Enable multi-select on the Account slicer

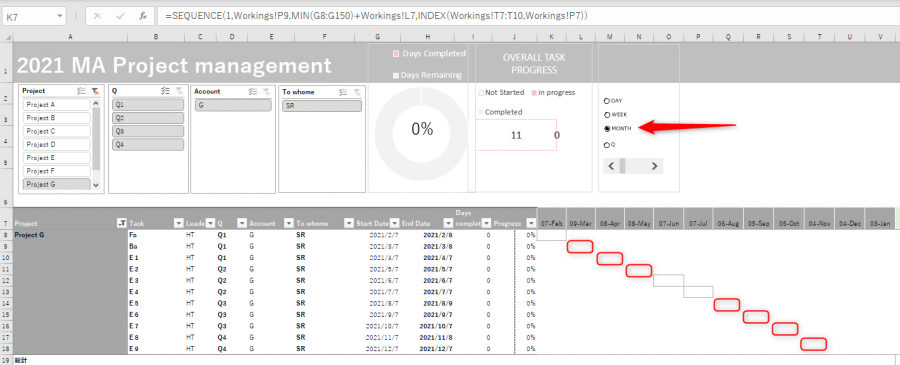(x=252, y=91)
